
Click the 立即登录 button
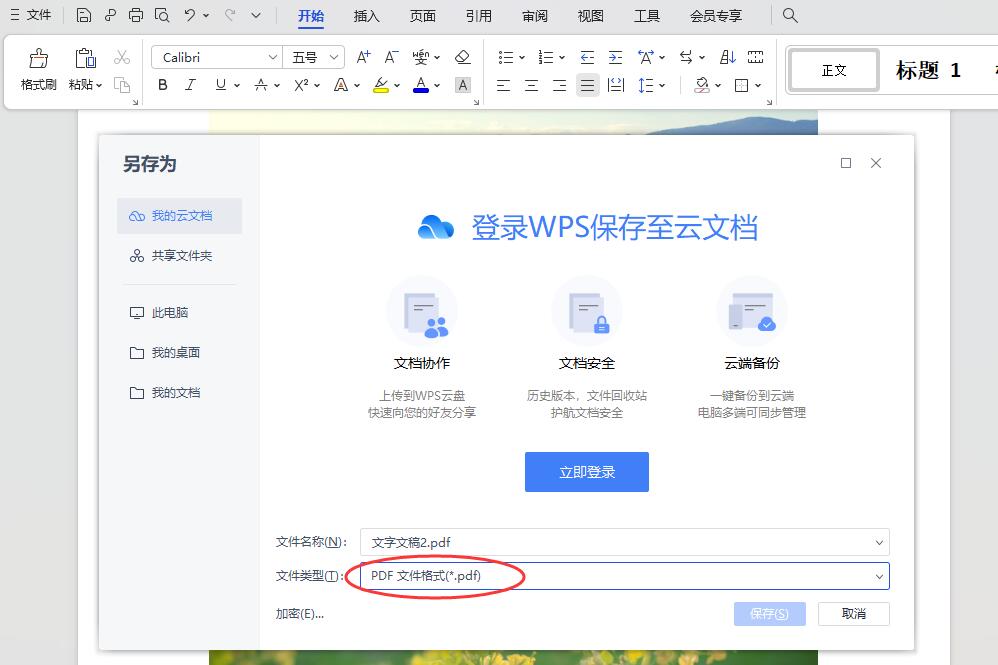coord(587,472)
